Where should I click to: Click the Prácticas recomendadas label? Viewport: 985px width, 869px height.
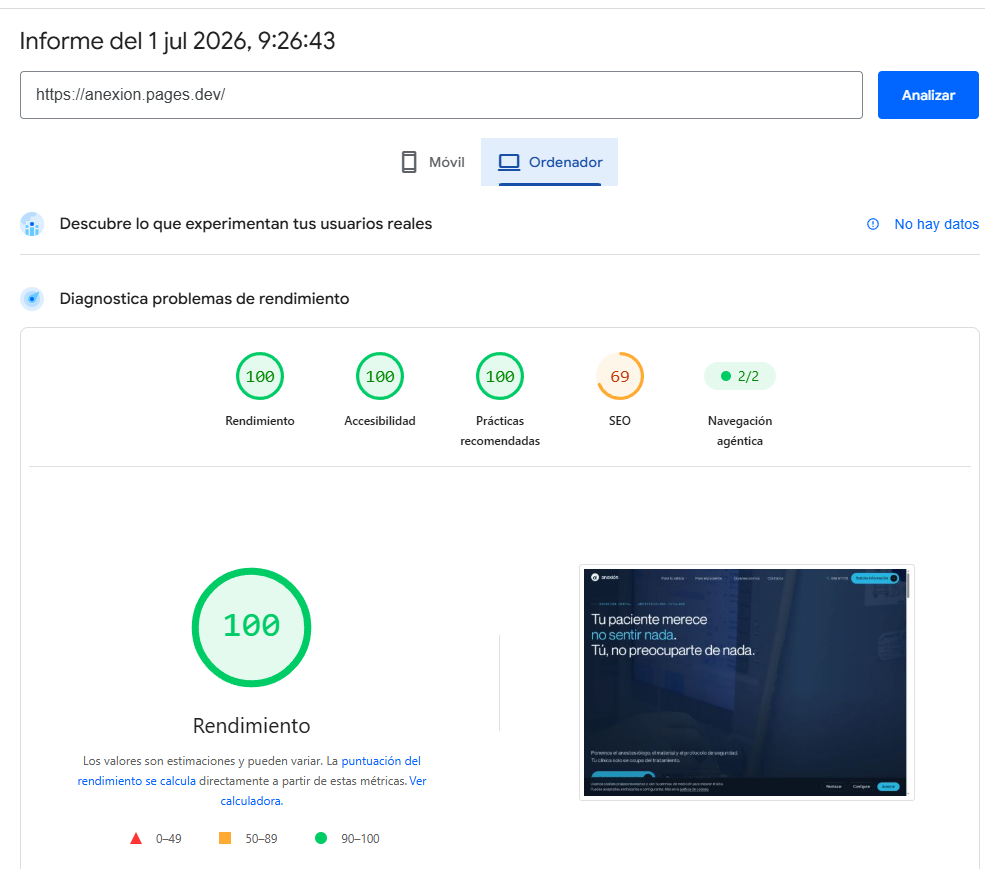tap(500, 431)
